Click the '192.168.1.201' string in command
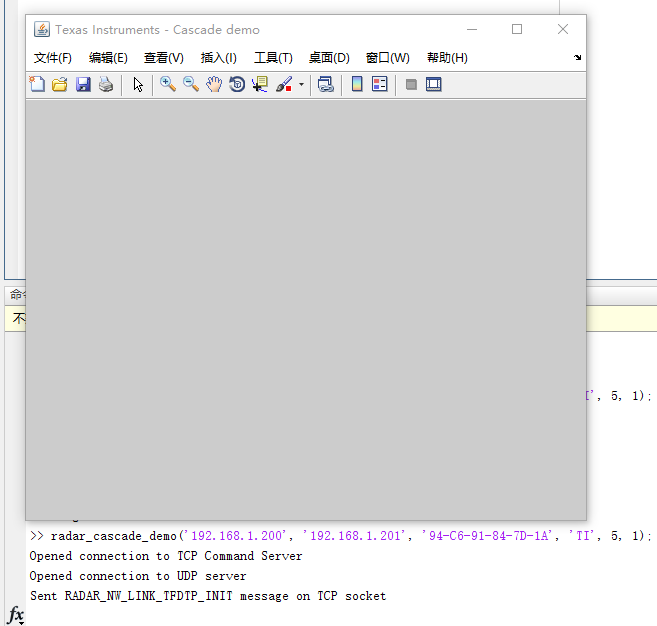The width and height of the screenshot is (657, 626). pos(355,536)
